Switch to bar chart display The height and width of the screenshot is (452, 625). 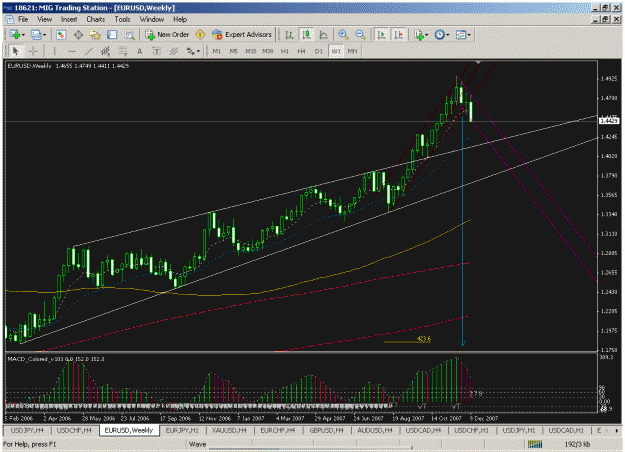pyautogui.click(x=289, y=35)
